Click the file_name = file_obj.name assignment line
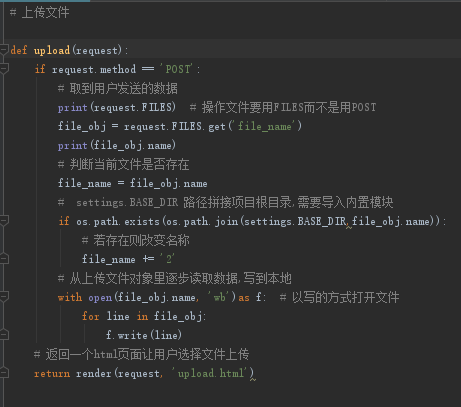This screenshot has width=461, height=407. (132, 183)
